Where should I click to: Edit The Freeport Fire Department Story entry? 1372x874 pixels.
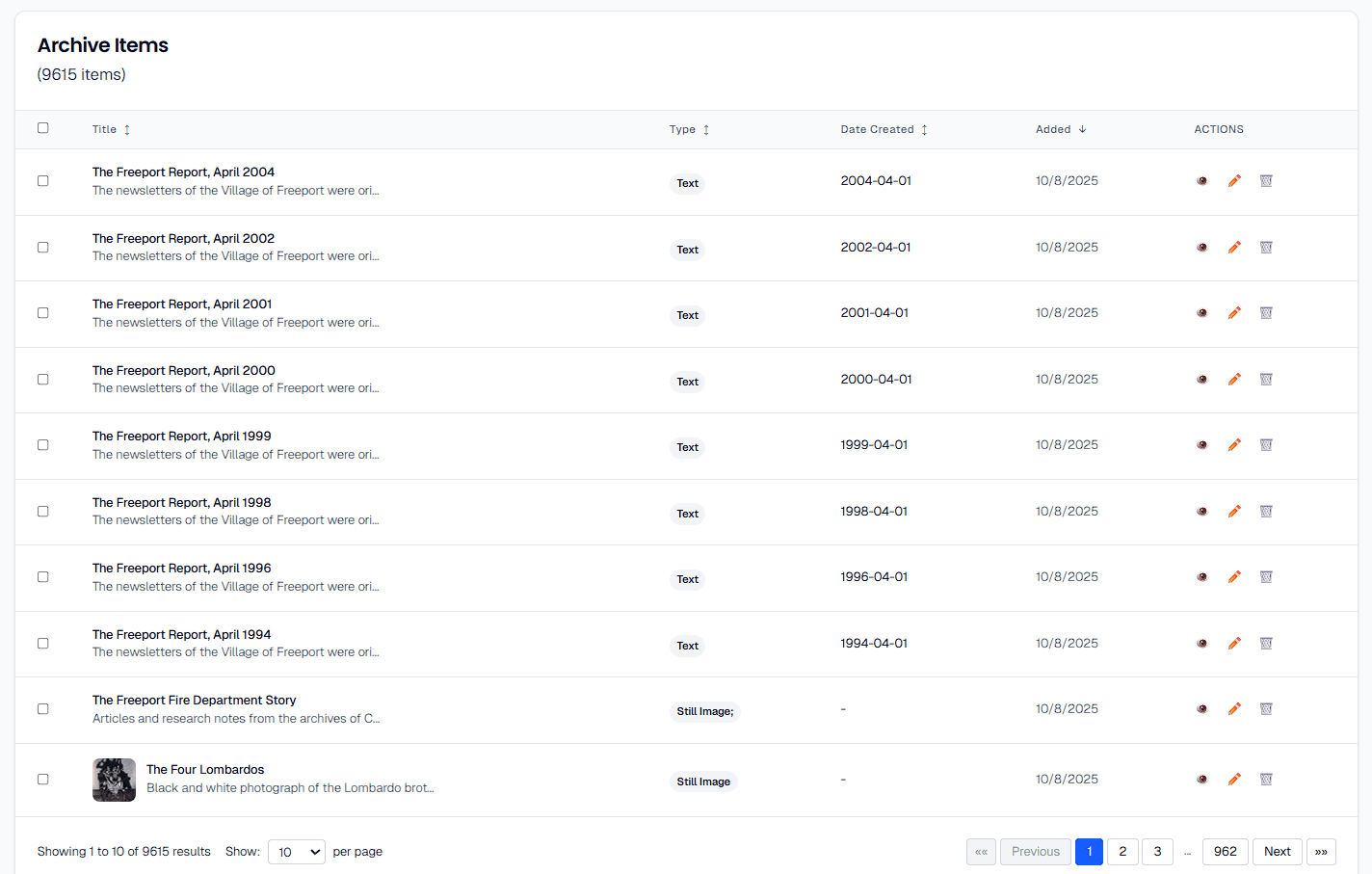tap(1234, 708)
